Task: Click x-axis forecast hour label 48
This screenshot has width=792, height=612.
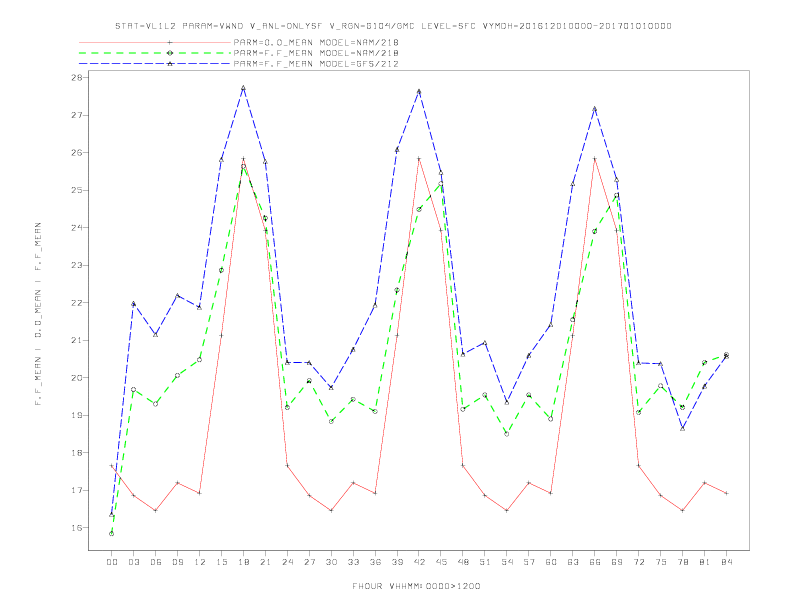Action: pos(463,562)
